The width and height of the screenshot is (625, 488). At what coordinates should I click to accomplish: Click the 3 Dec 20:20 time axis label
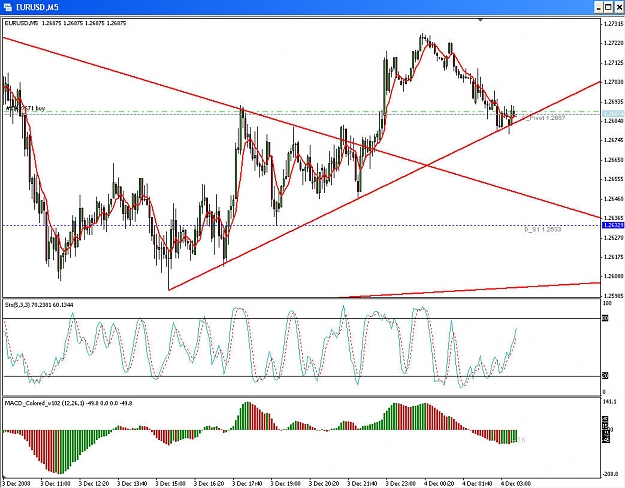point(324,484)
